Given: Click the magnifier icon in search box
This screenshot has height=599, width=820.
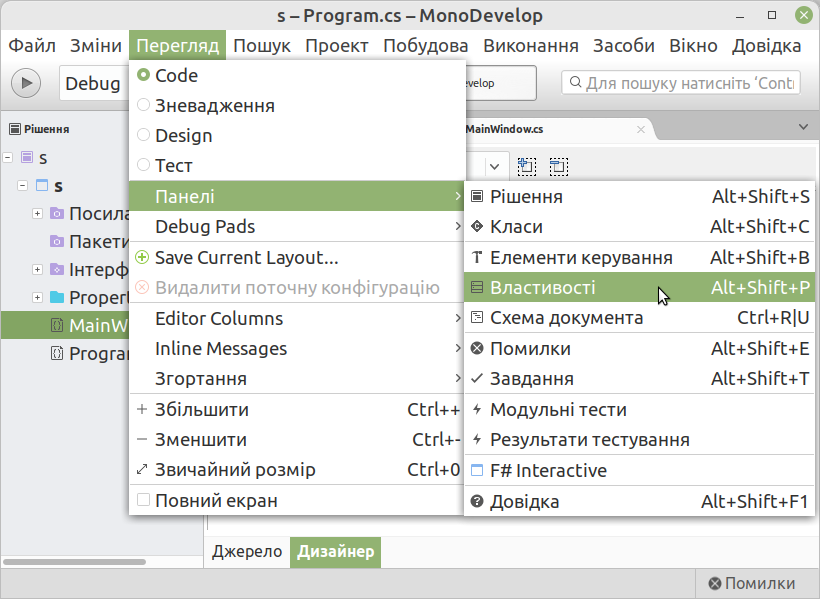Looking at the screenshot, I should coord(575,82).
